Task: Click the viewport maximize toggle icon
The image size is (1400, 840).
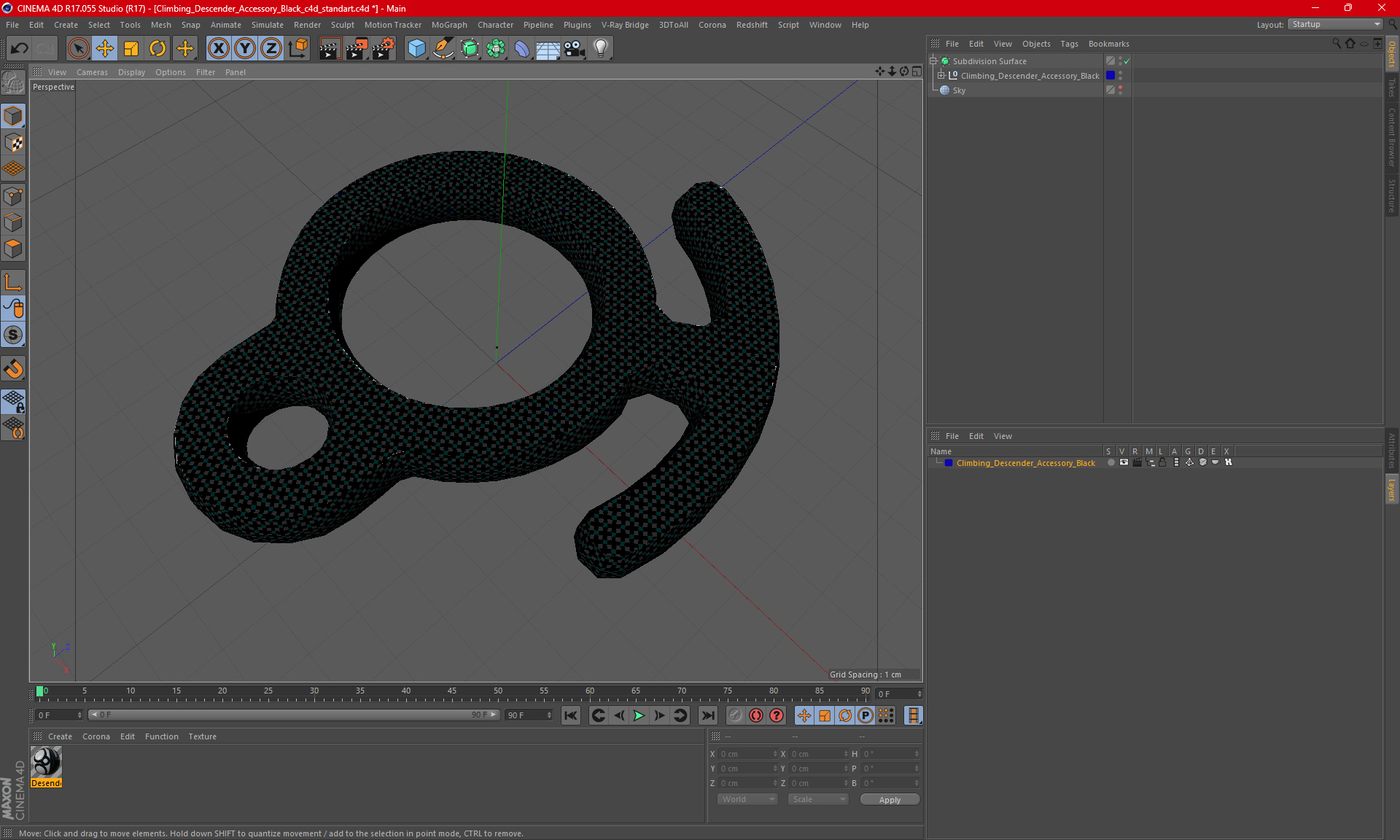Action: coord(917,71)
